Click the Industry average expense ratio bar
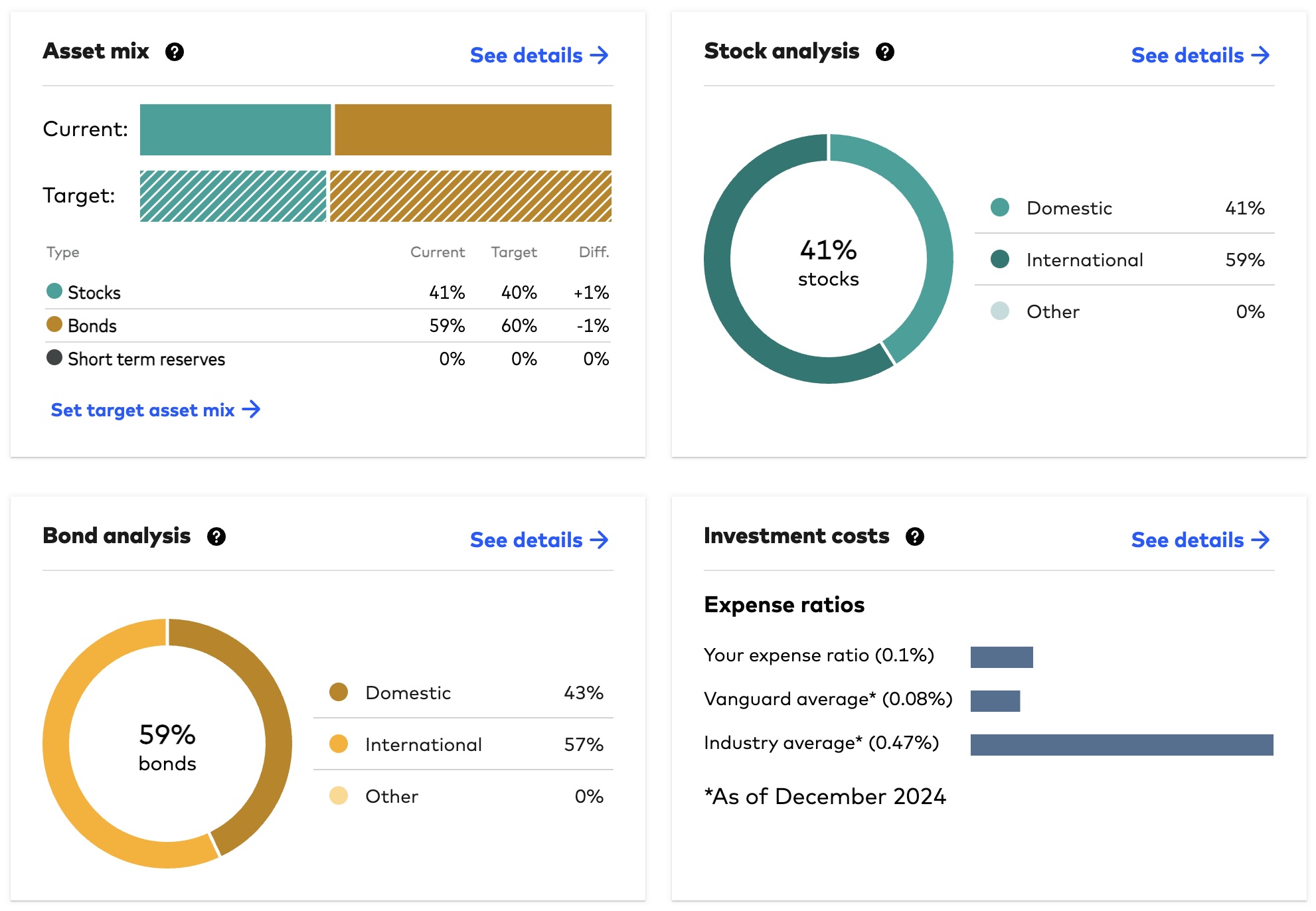Viewport: 1316px width, 911px height. [x=1121, y=744]
